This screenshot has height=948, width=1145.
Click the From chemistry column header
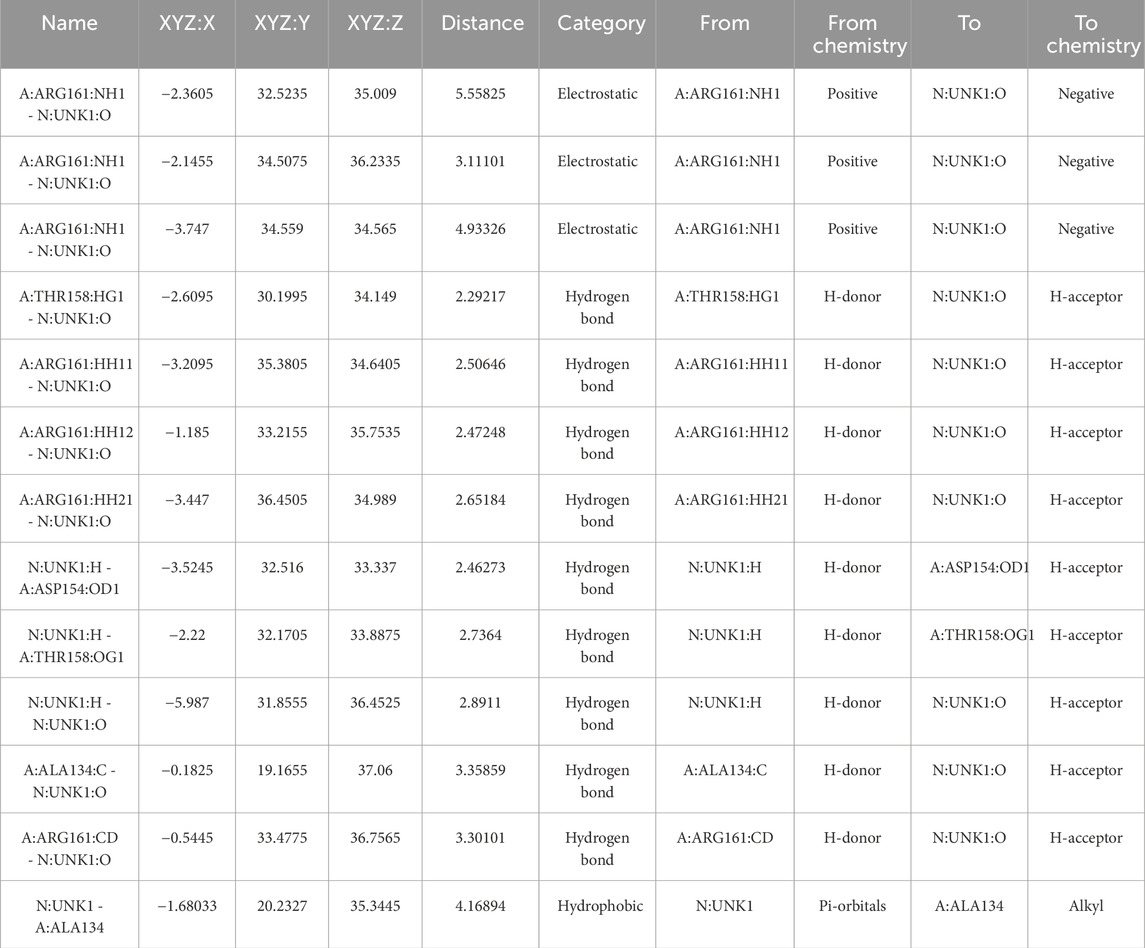click(852, 34)
